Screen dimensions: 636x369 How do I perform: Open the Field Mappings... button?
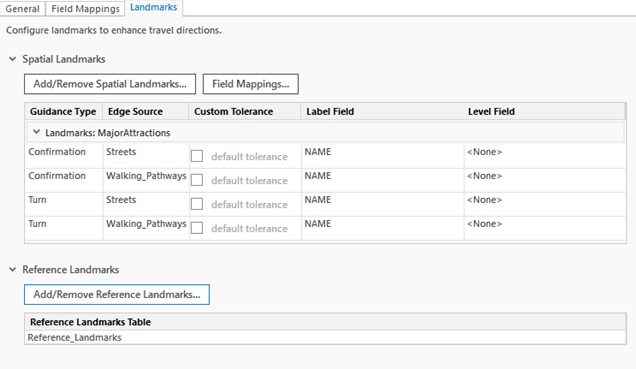tap(251, 84)
